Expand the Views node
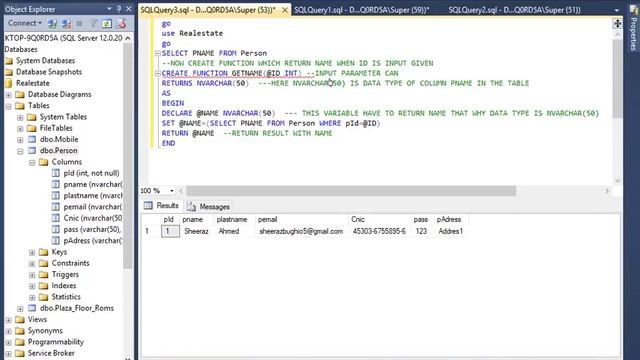640x360 pixels. click(9, 320)
